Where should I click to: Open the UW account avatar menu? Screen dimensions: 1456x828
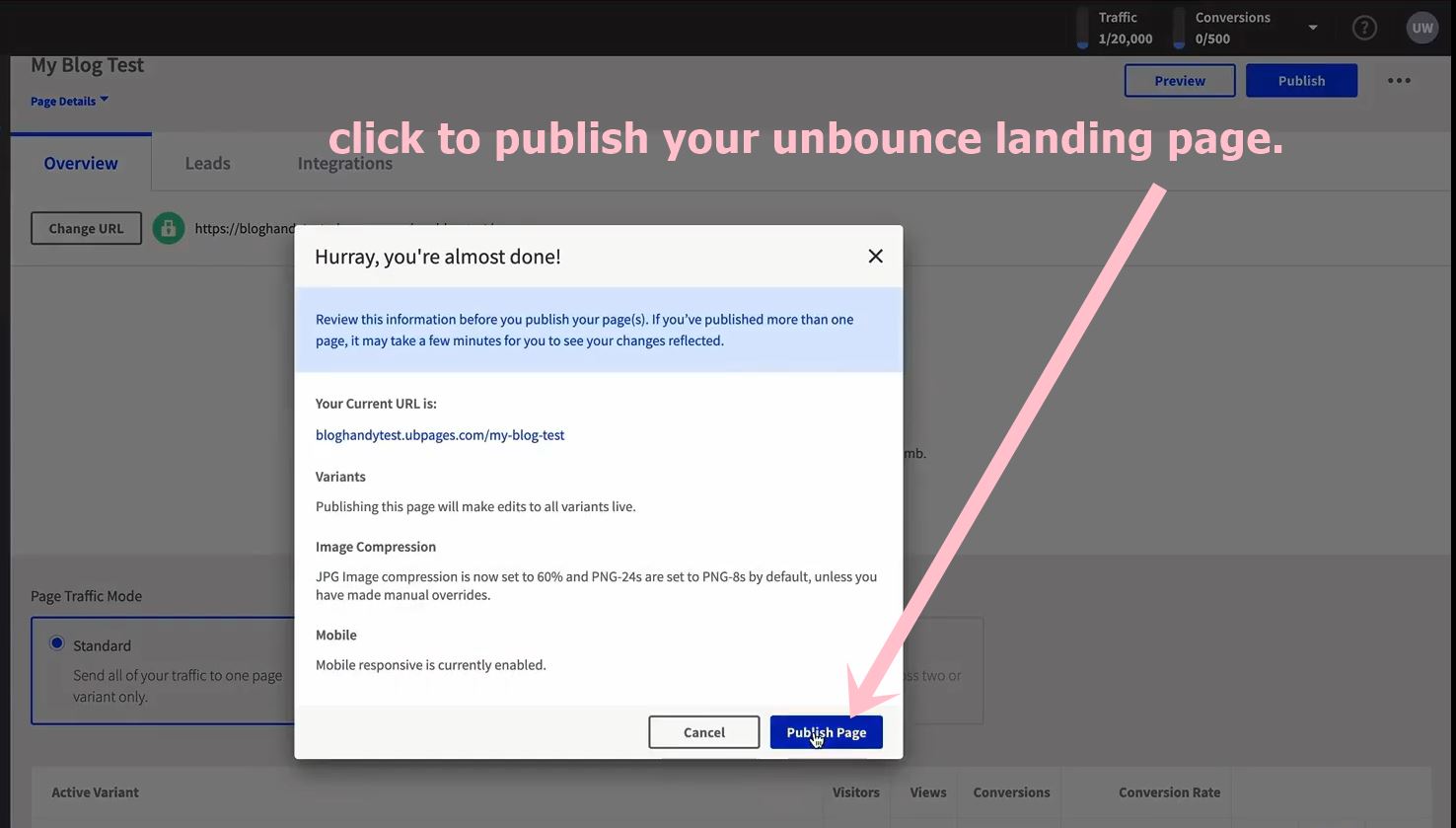tap(1421, 27)
